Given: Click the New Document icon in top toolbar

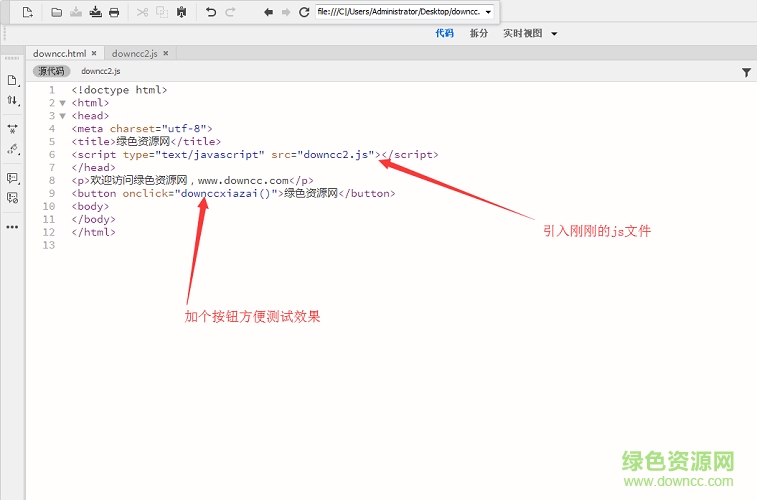Looking at the screenshot, I should pos(27,12).
